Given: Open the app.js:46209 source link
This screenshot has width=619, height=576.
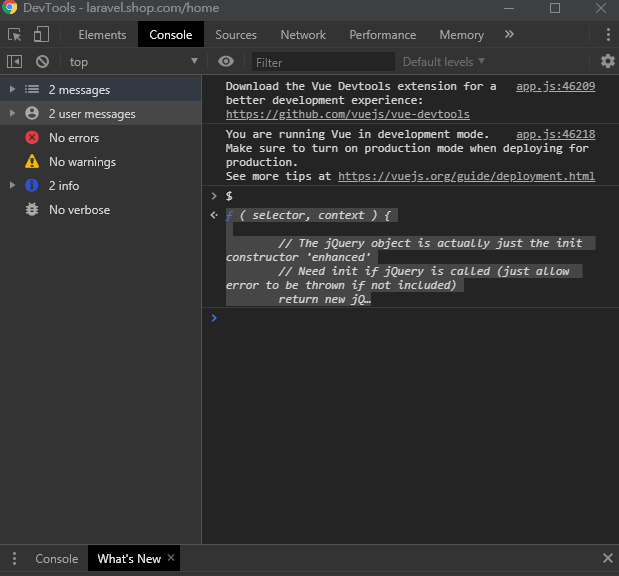Looking at the screenshot, I should tap(555, 86).
